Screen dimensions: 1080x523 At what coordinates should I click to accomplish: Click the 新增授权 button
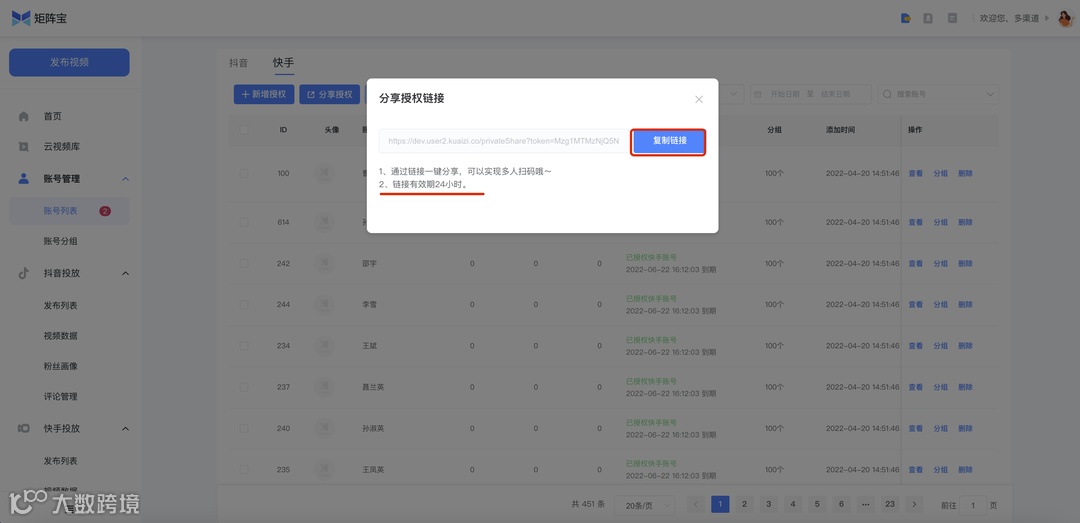point(264,94)
